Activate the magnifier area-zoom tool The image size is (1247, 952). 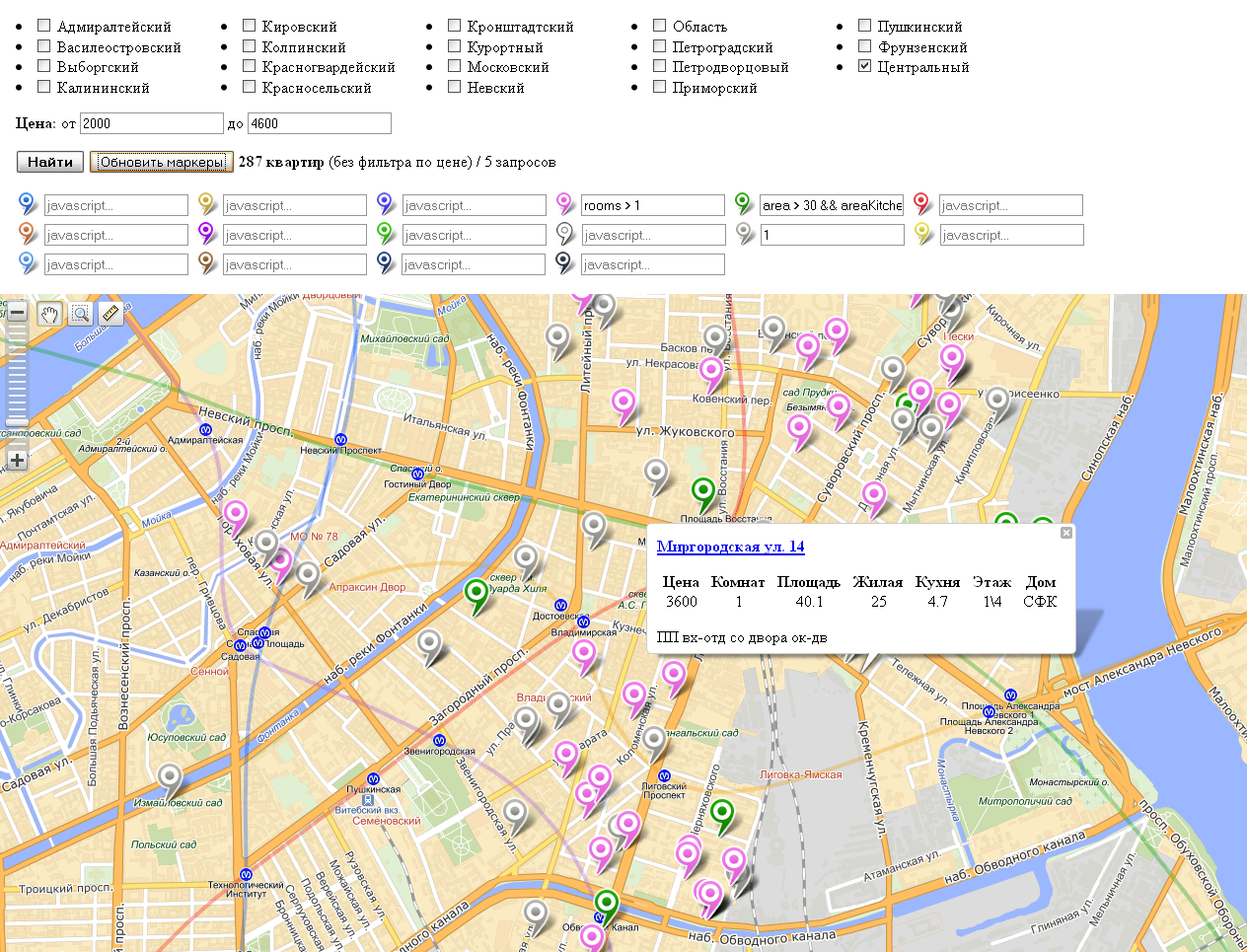pos(80,314)
